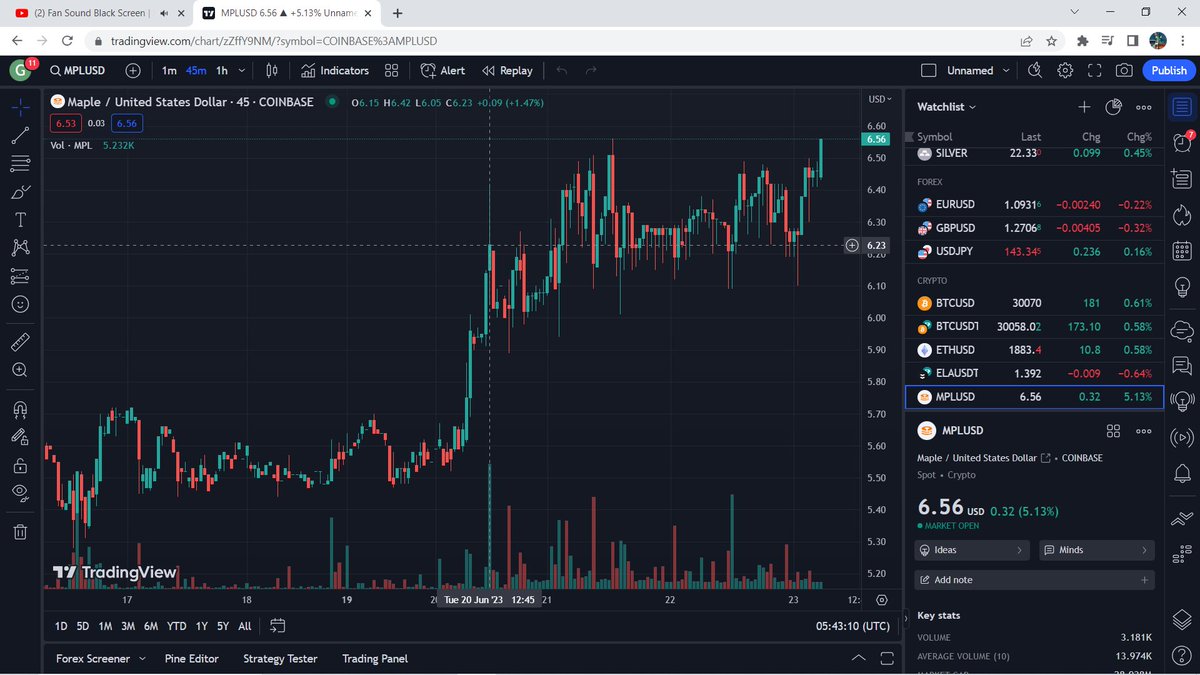Open the Forex Screener dropdown arrow

[x=142, y=658]
